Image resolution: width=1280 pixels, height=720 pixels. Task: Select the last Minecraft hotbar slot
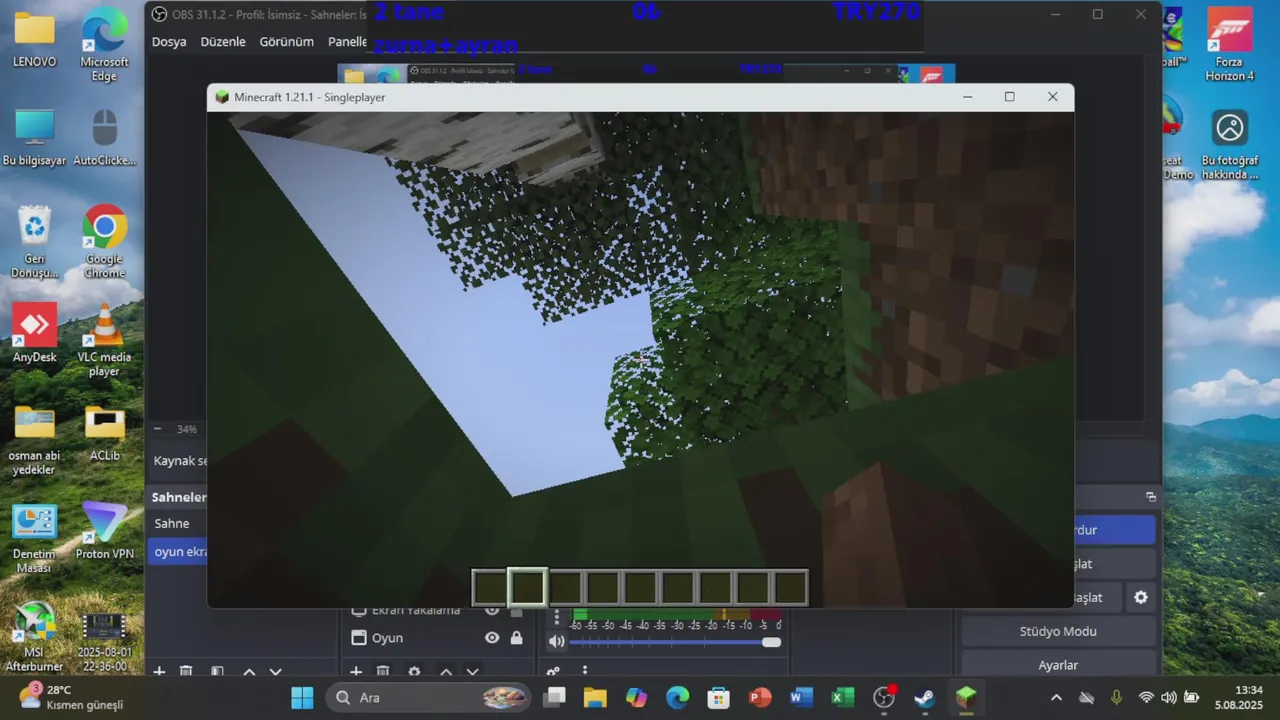pyautogui.click(x=790, y=588)
